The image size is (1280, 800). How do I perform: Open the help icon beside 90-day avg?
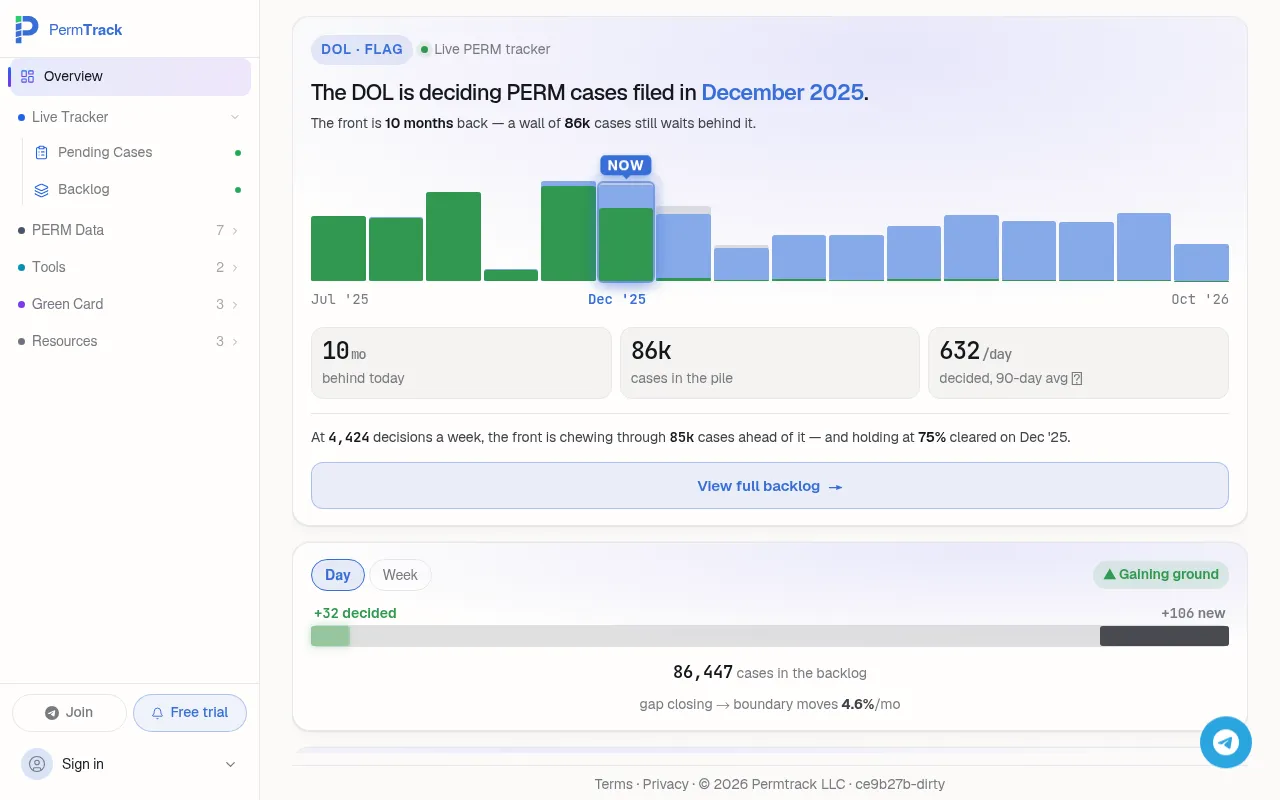1077,379
